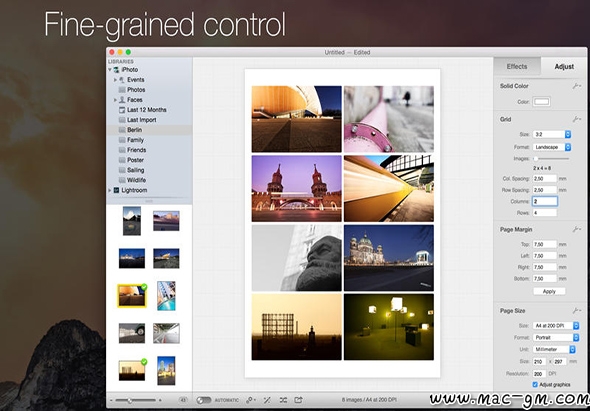Click the Apply button under Page Margin
Image resolution: width=590 pixels, height=411 pixels.
click(549, 291)
